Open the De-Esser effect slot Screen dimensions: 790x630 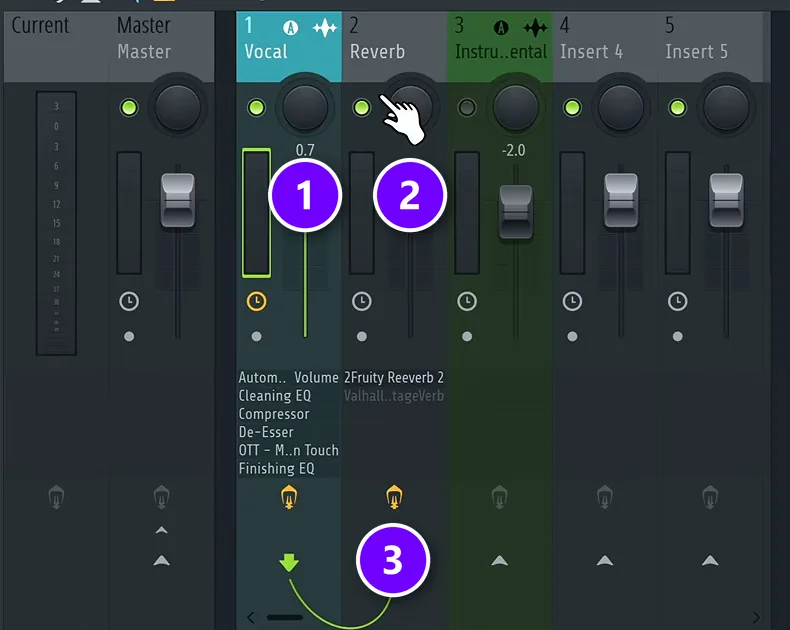click(289, 432)
